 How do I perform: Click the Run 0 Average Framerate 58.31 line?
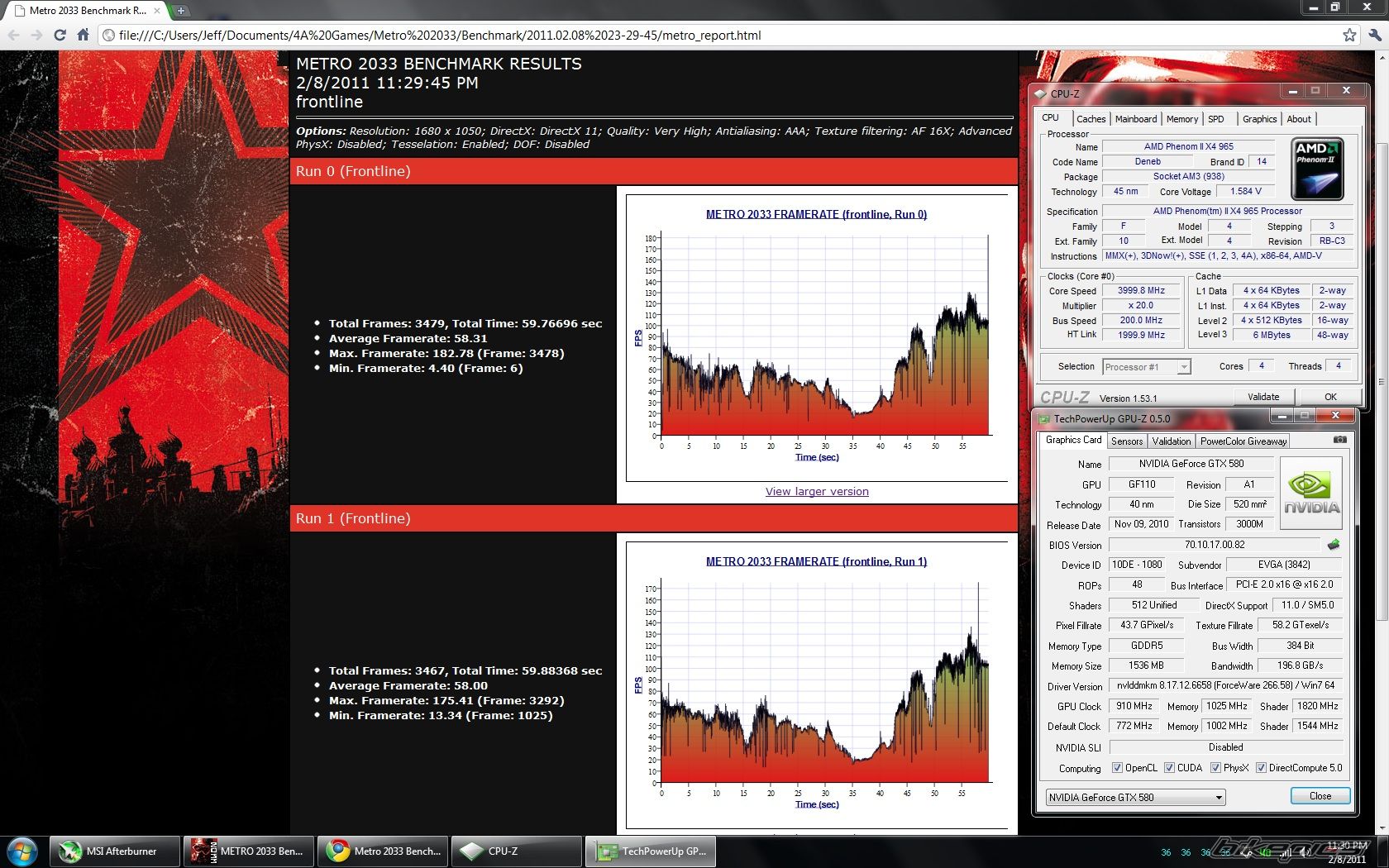[408, 338]
